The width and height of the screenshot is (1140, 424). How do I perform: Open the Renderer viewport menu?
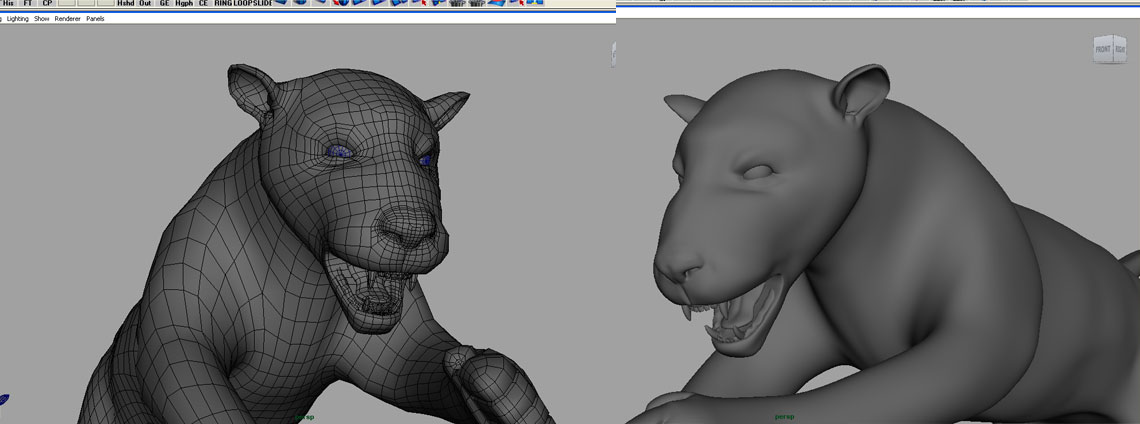click(68, 19)
